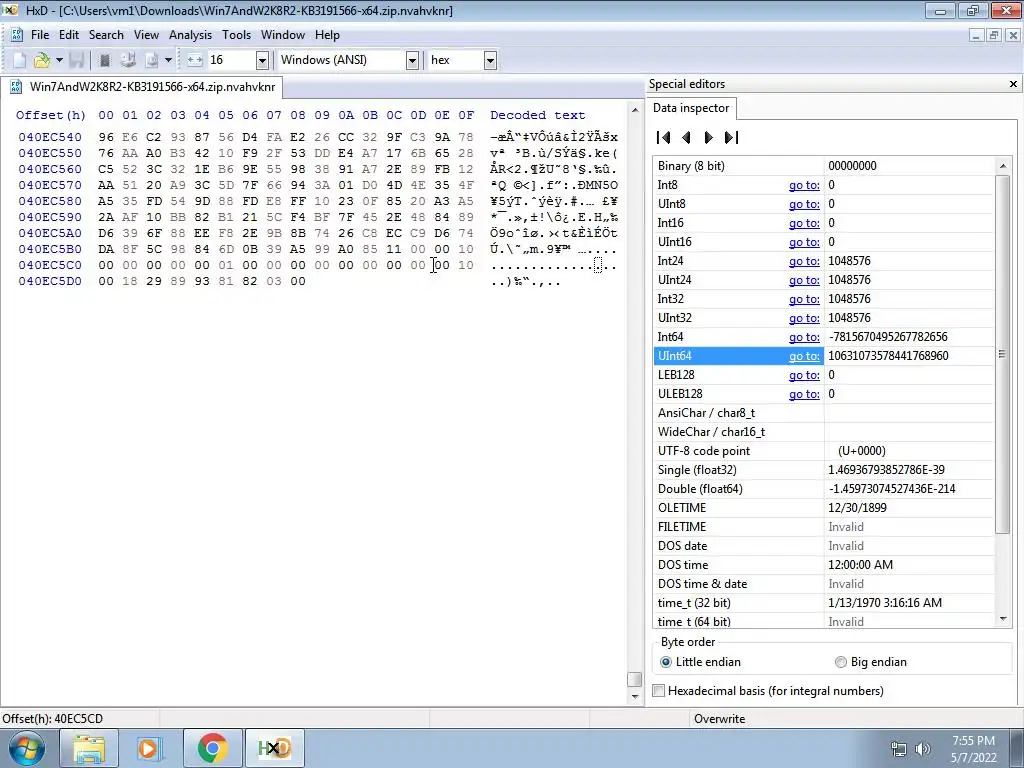Select the Data inspector tab
The height and width of the screenshot is (768, 1024).
[x=691, y=108]
